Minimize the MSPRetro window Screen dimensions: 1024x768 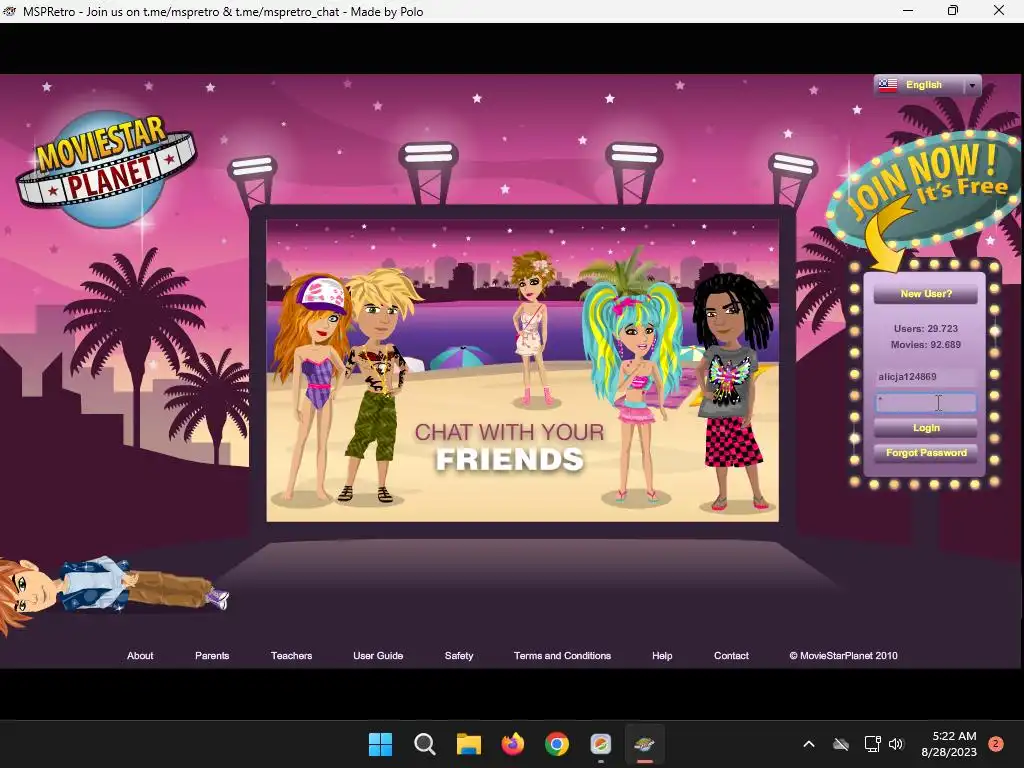pyautogui.click(x=908, y=10)
